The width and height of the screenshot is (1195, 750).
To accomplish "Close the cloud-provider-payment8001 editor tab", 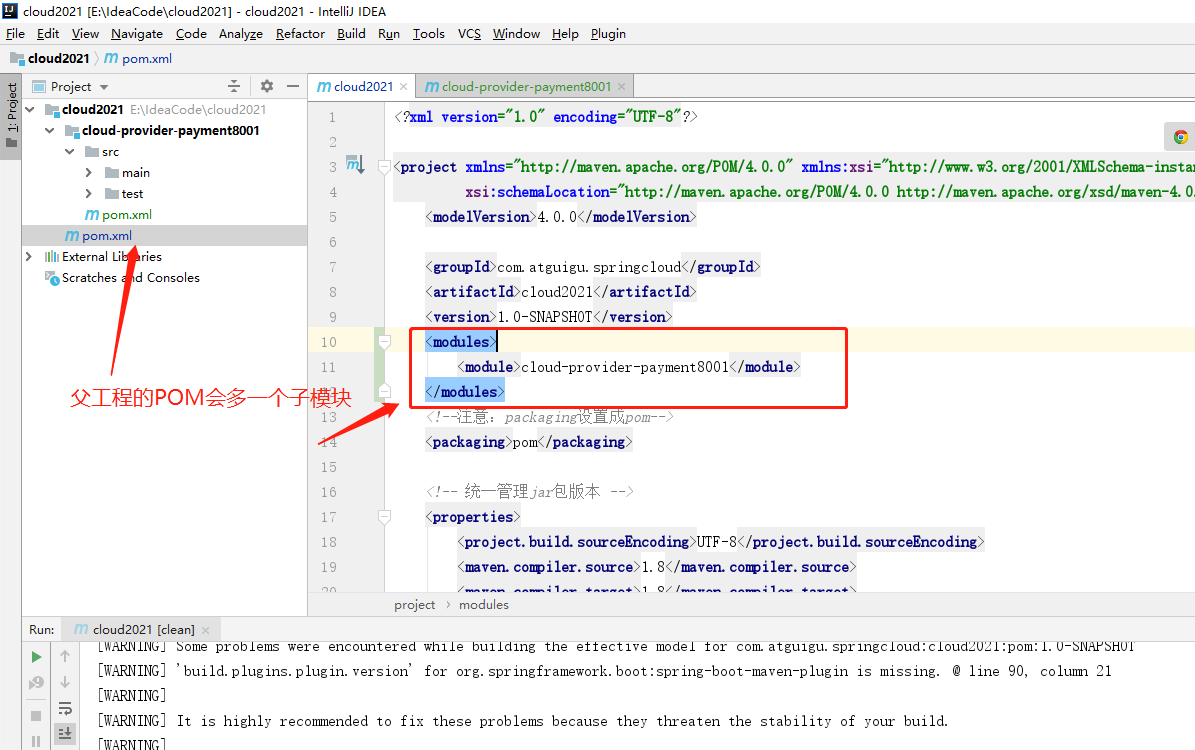I will pos(621,87).
